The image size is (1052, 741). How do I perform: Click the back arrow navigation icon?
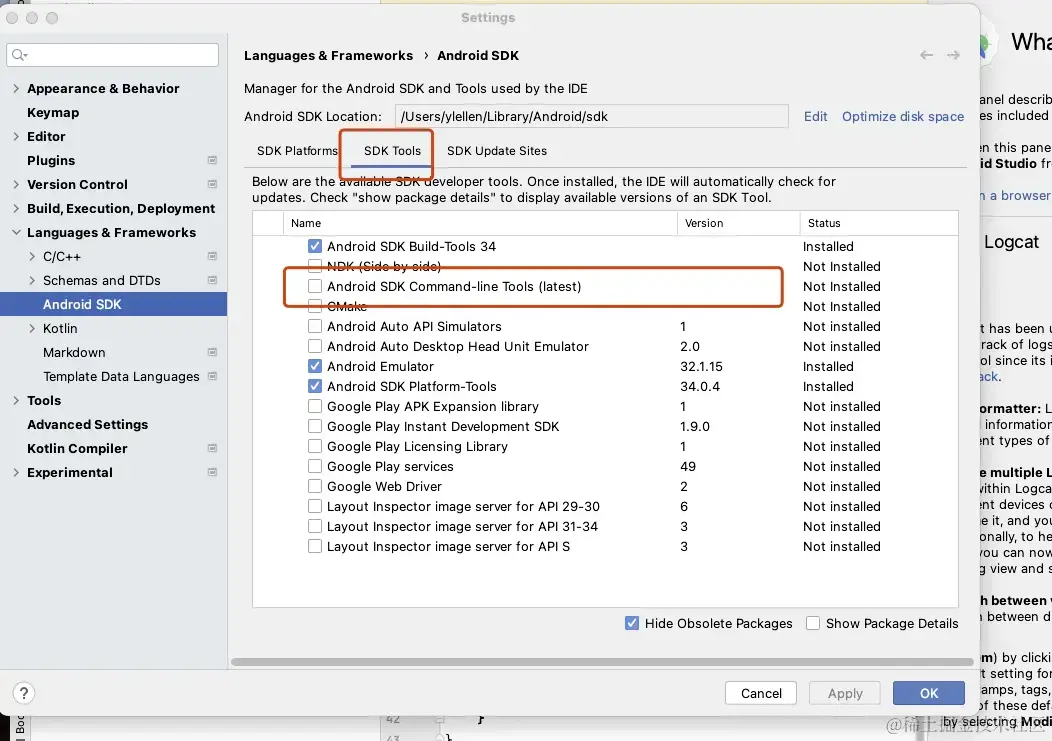927,55
